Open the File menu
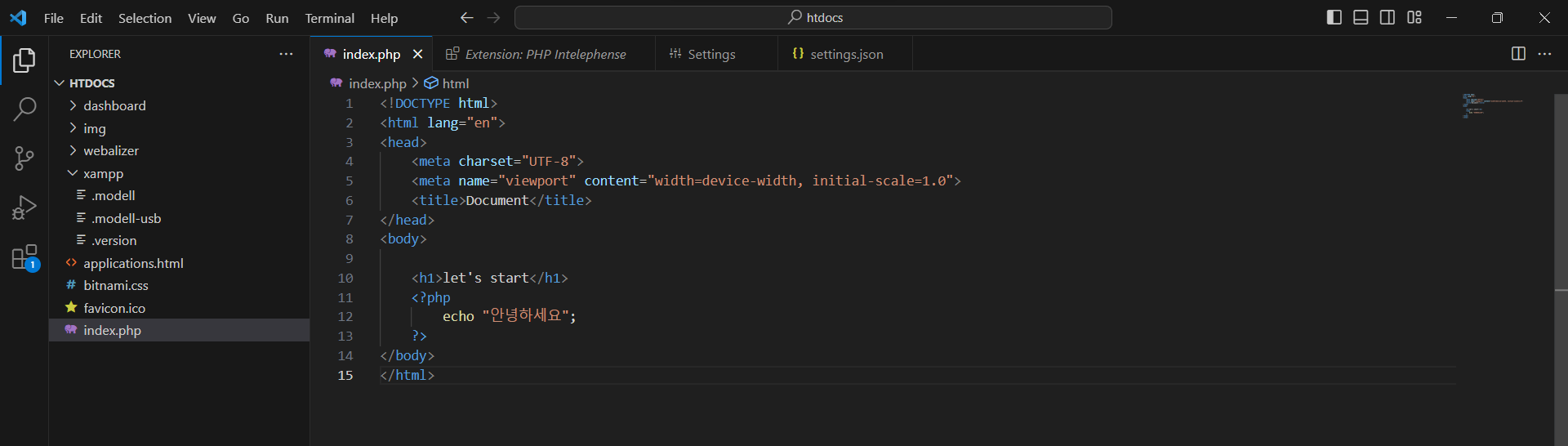This screenshot has height=446, width=1568. coord(54,18)
